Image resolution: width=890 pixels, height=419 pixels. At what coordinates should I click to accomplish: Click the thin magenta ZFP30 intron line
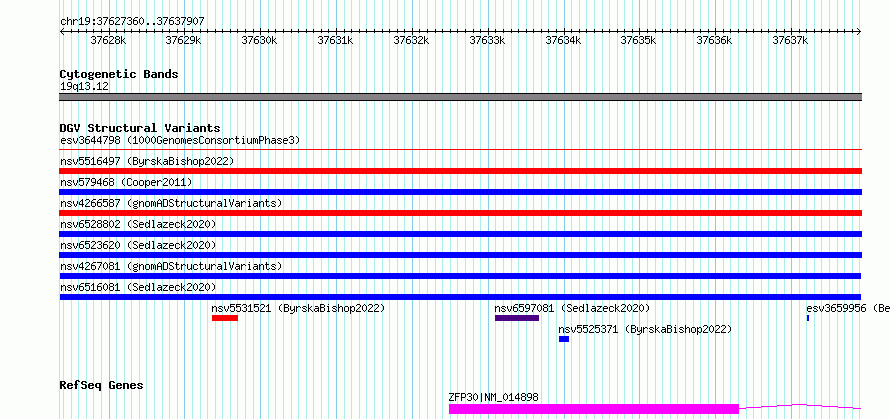[800, 406]
